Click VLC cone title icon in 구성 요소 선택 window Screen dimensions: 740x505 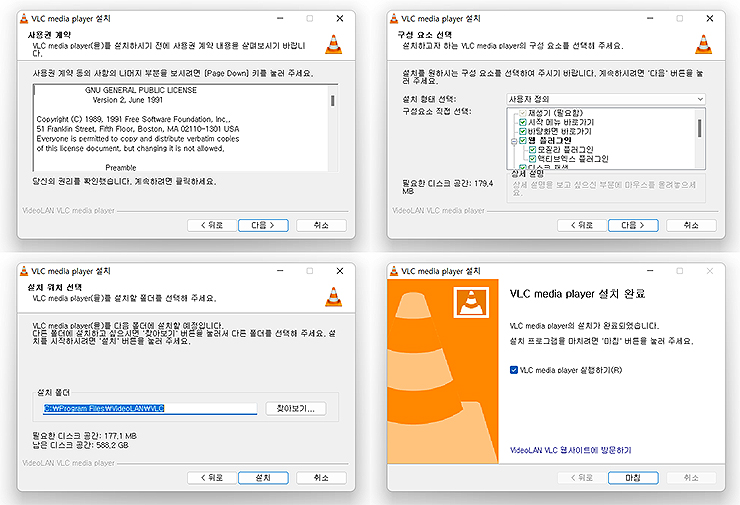point(394,19)
